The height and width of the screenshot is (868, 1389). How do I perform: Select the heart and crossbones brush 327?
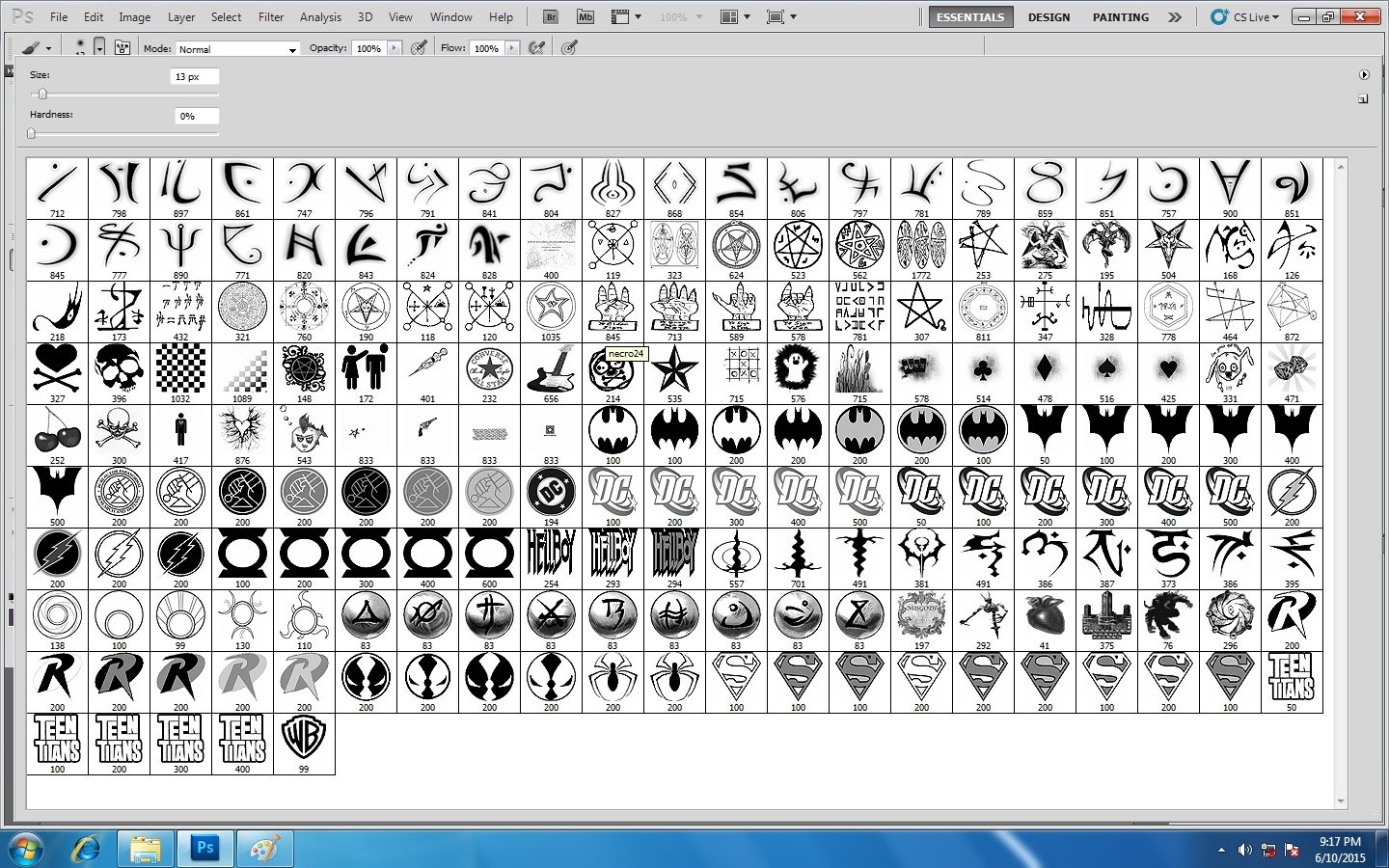pyautogui.click(x=57, y=373)
